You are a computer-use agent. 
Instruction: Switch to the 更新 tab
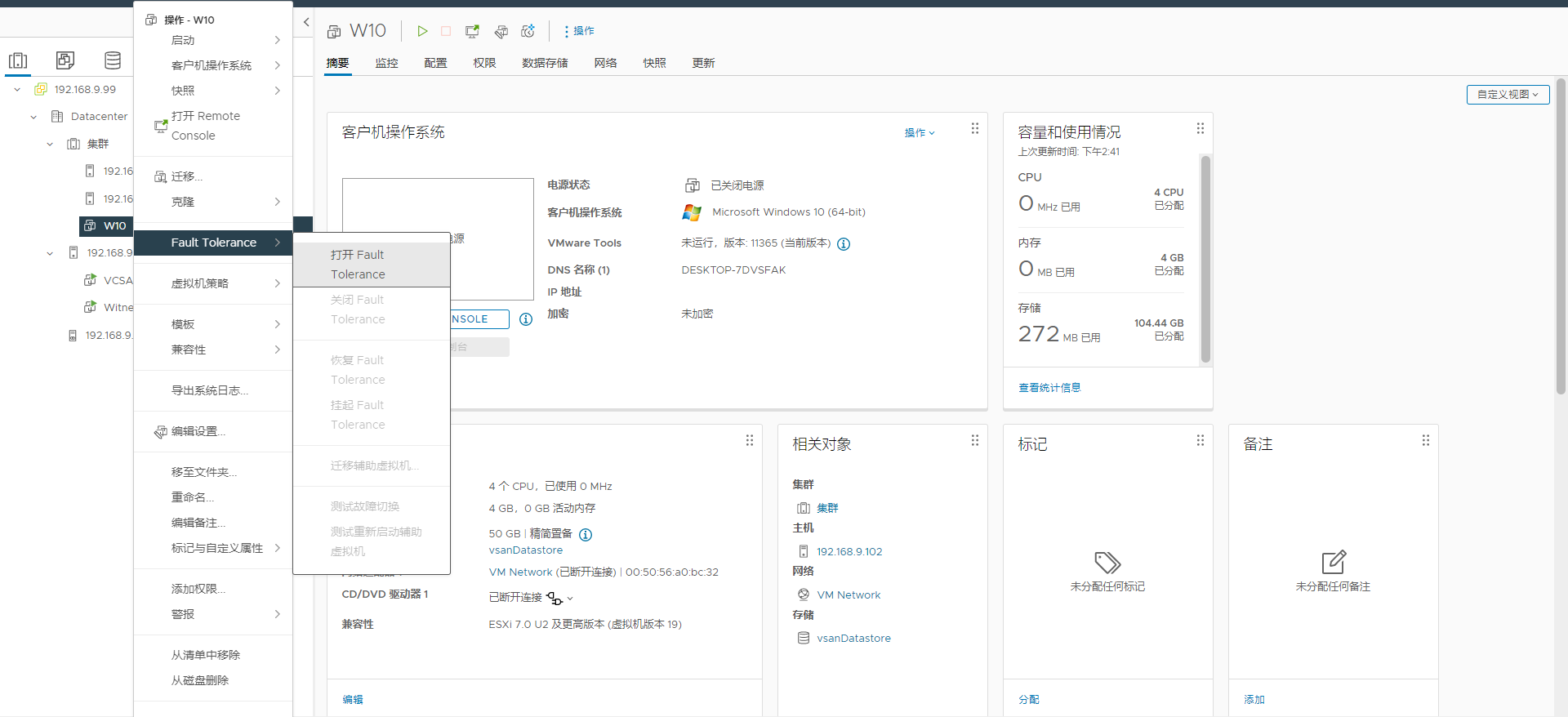point(703,63)
